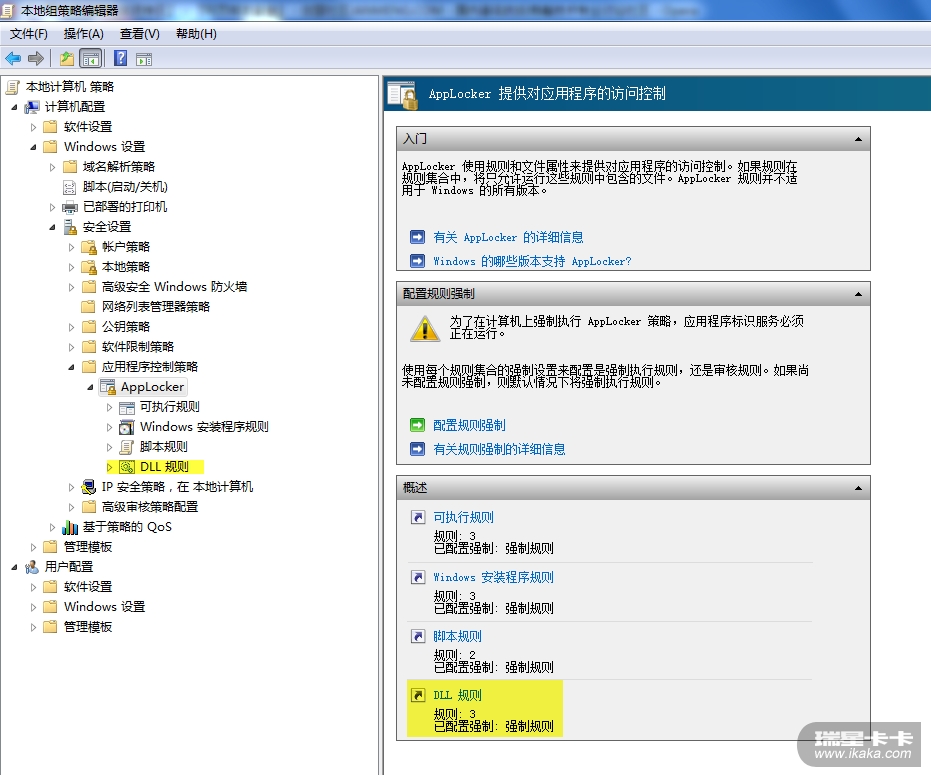Select 公钥策略 in the tree
931x775 pixels.
tap(126, 327)
